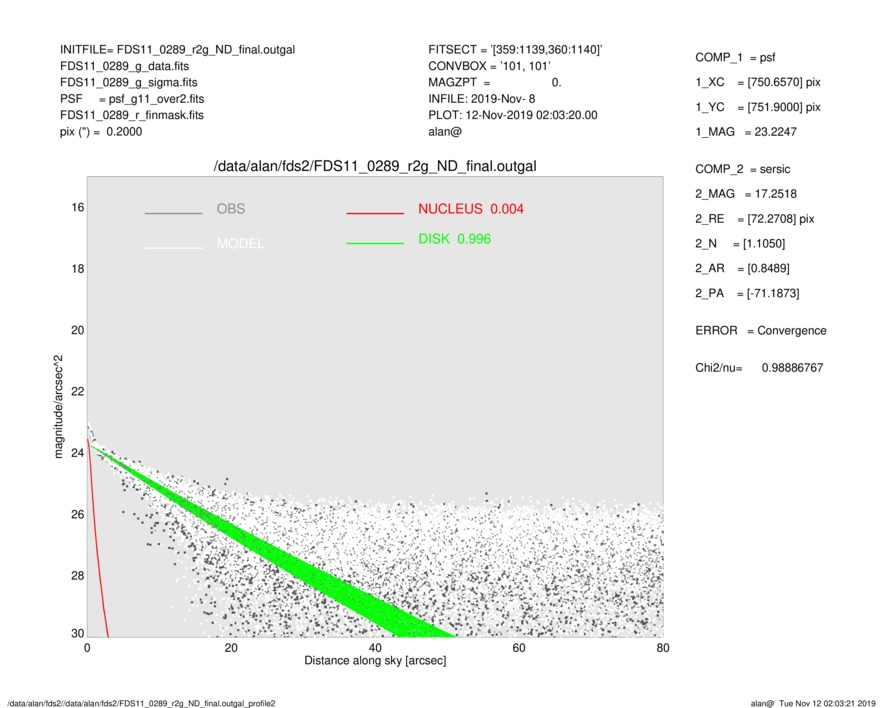The width and height of the screenshot is (885, 708).
Task: Click the x-axis tick label 40
Action: (375, 648)
